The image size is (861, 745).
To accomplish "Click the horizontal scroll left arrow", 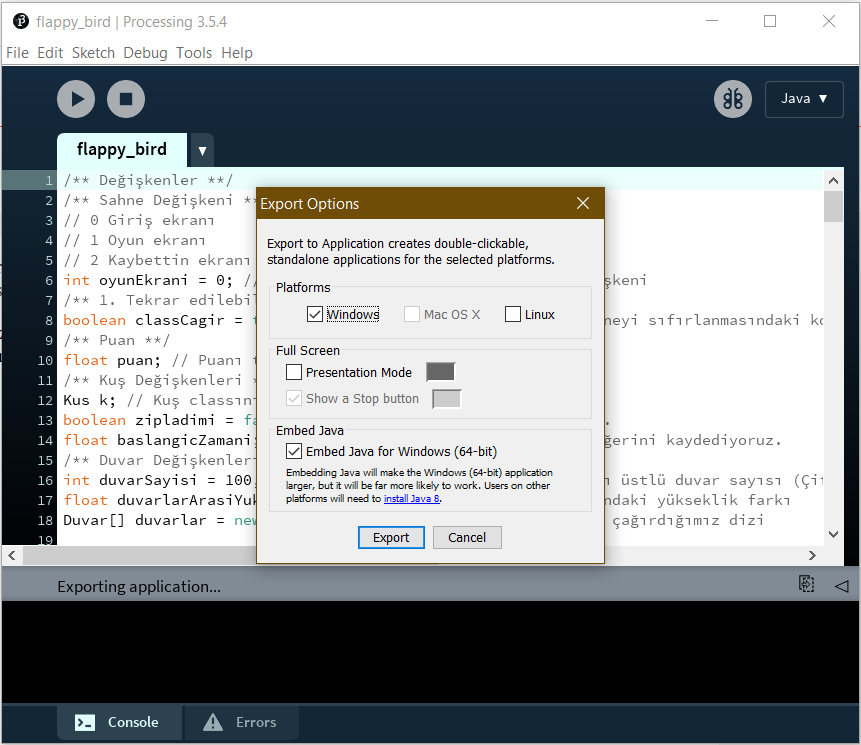I will pyautogui.click(x=12, y=555).
